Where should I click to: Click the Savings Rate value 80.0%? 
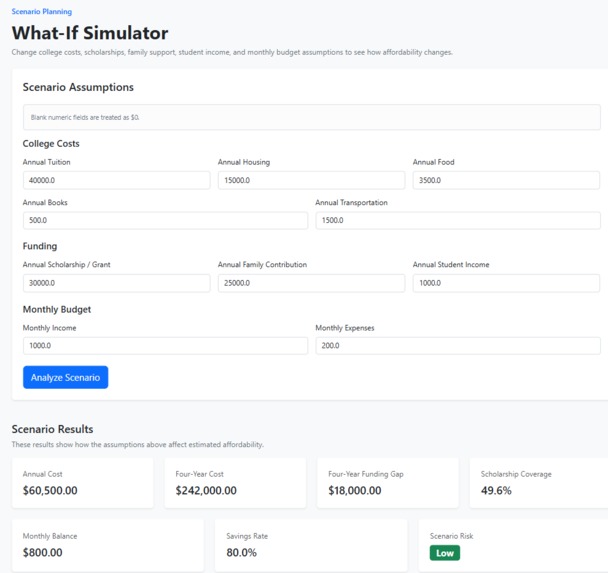tap(241, 552)
